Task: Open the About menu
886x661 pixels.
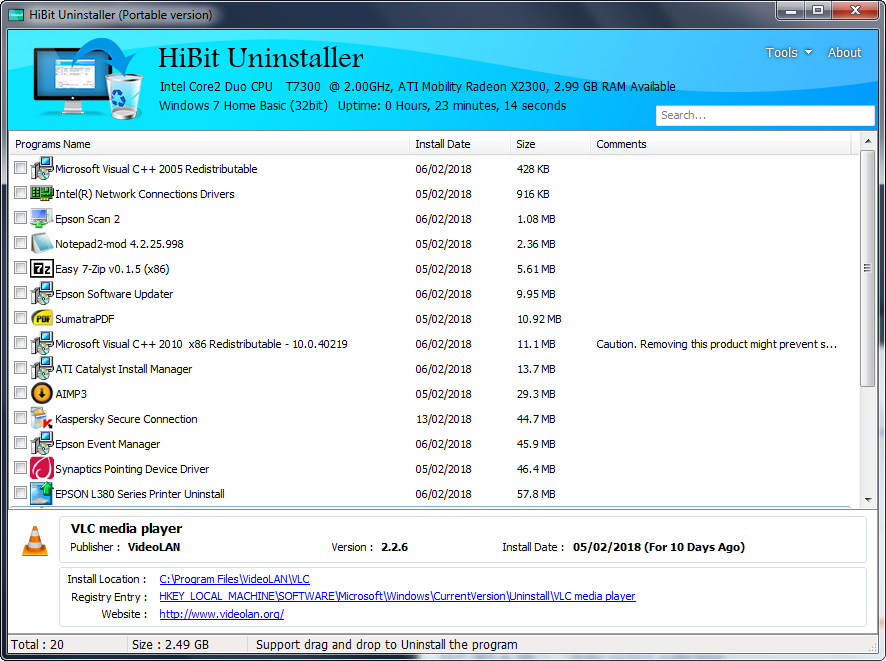Action: 844,53
